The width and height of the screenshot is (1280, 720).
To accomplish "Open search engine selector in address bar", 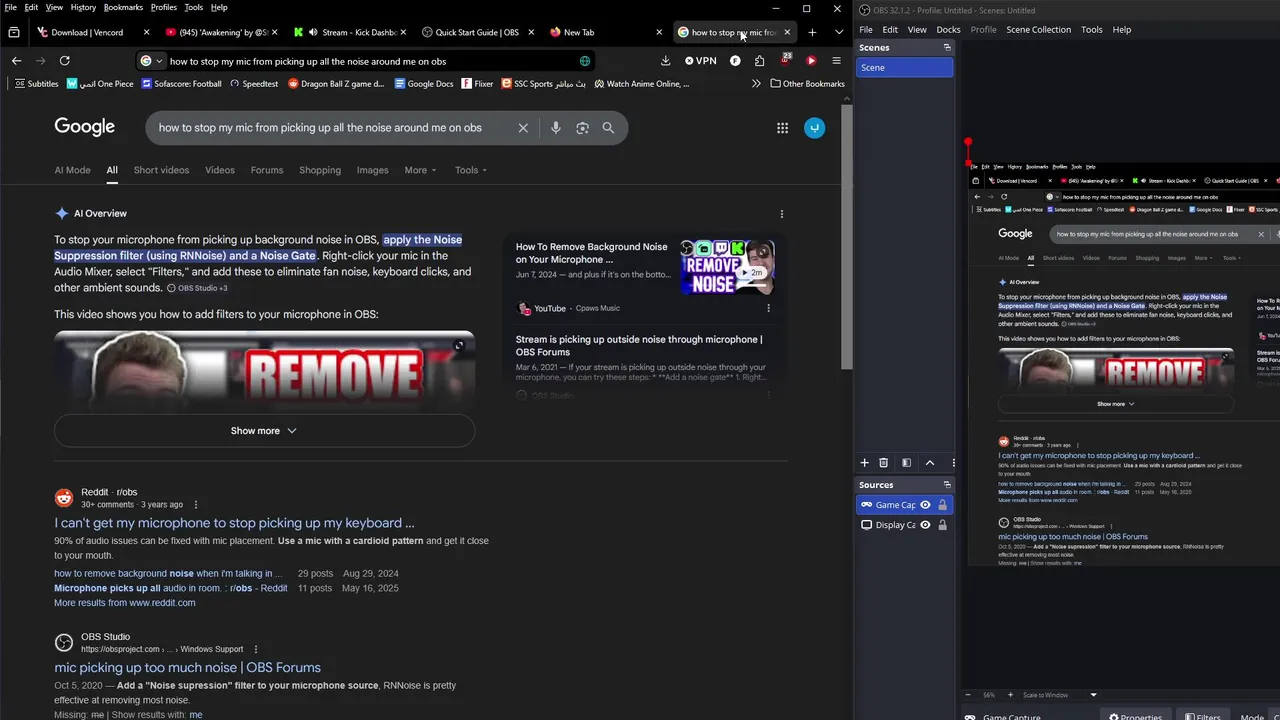I will [x=151, y=61].
